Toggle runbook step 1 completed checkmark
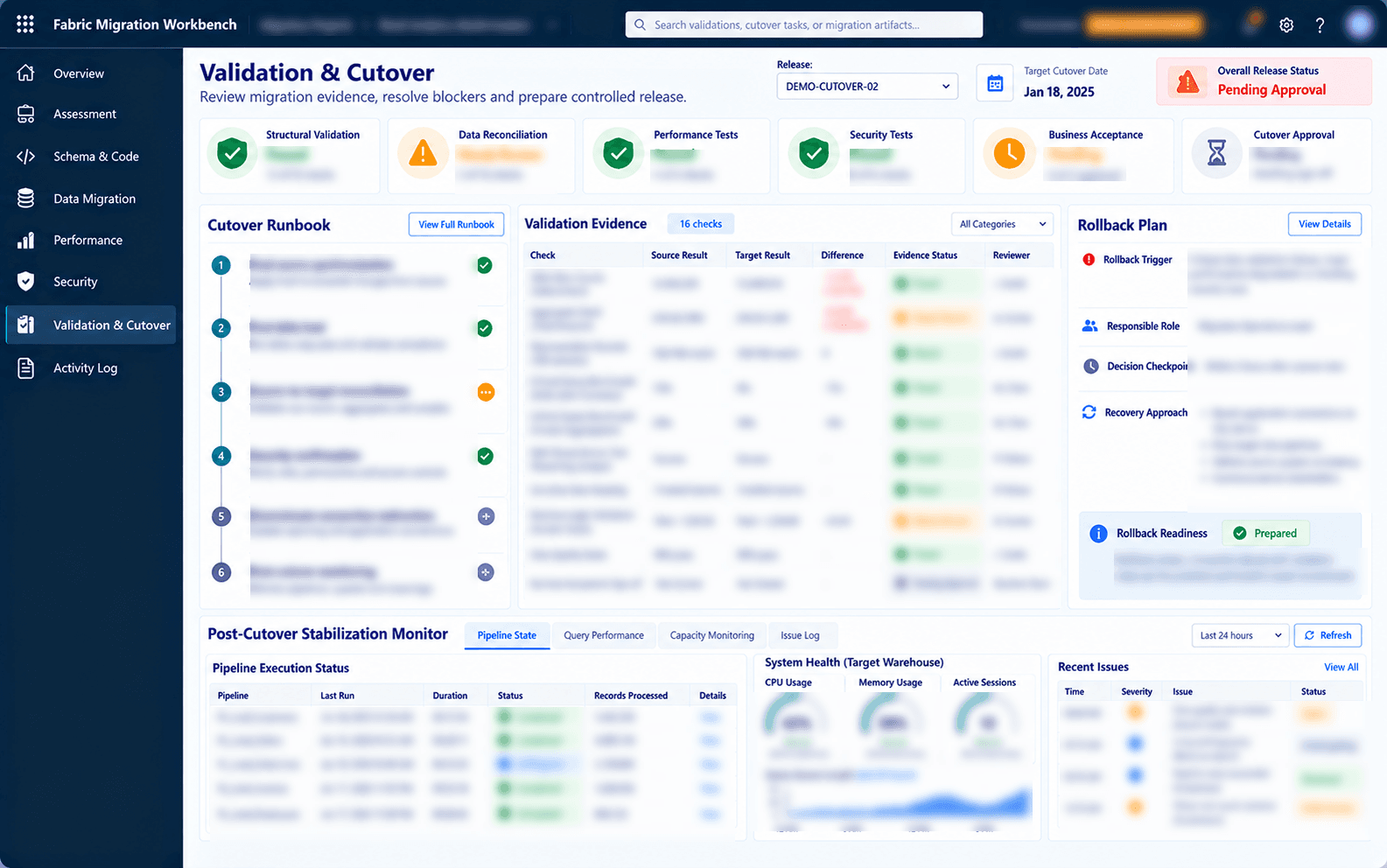The width and height of the screenshot is (1387, 868). tap(484, 265)
